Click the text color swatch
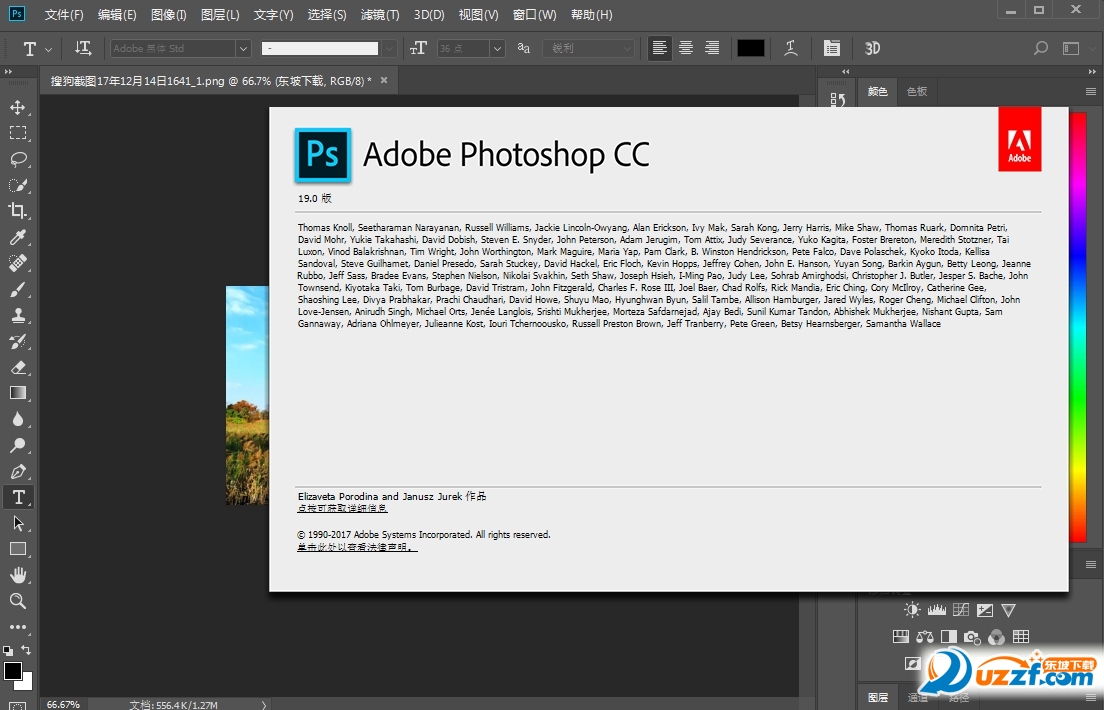1104x710 pixels. point(750,47)
